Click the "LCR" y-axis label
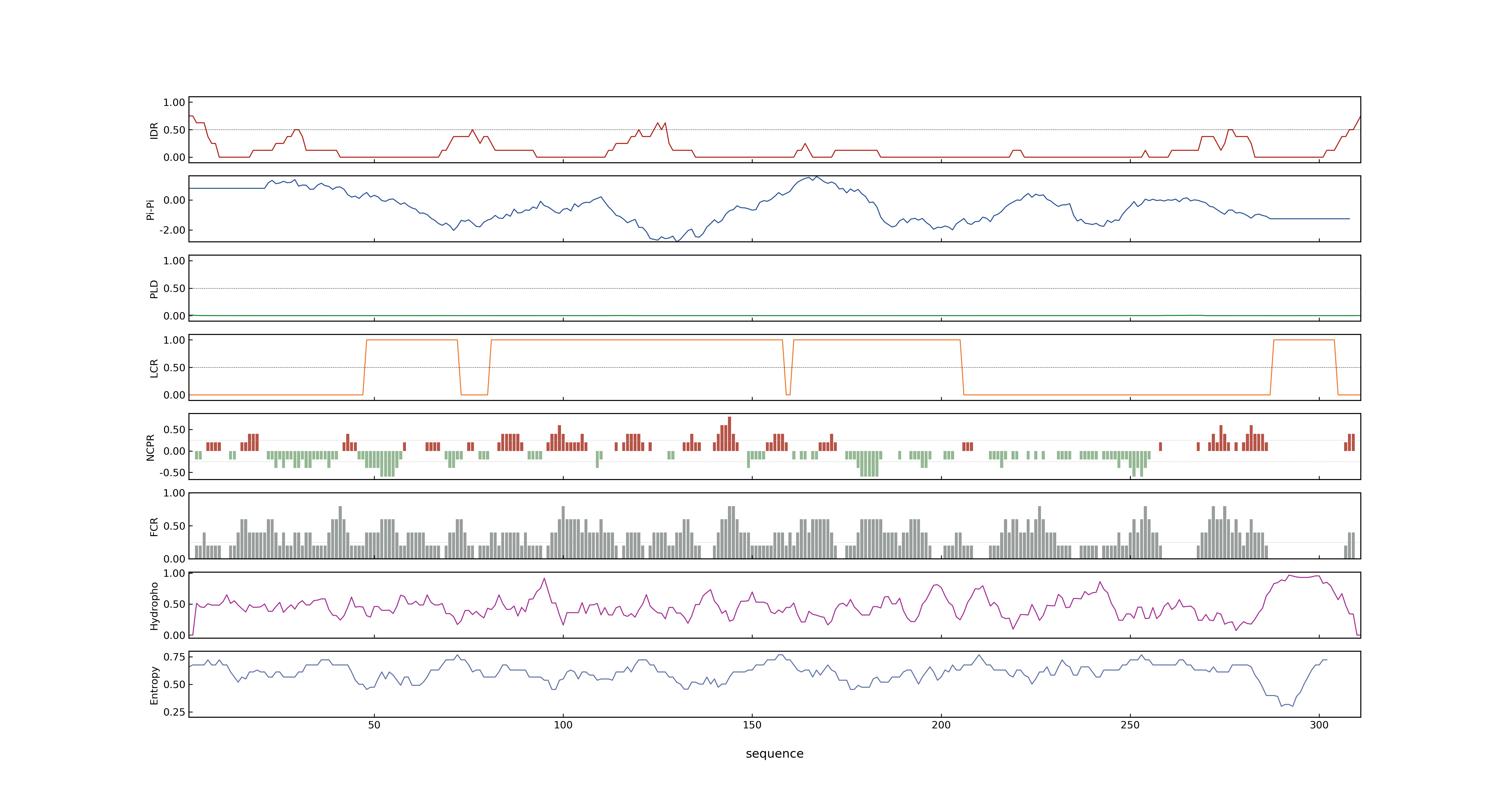 click(x=154, y=368)
